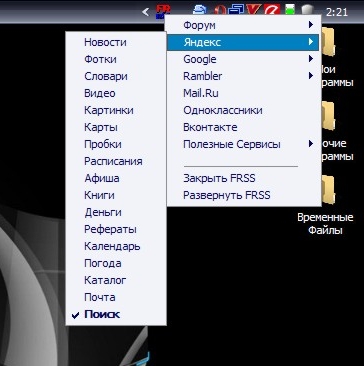This screenshot has width=364, height=366.
Task: Select Mail.Ru in the menu
Action: pos(244,93)
